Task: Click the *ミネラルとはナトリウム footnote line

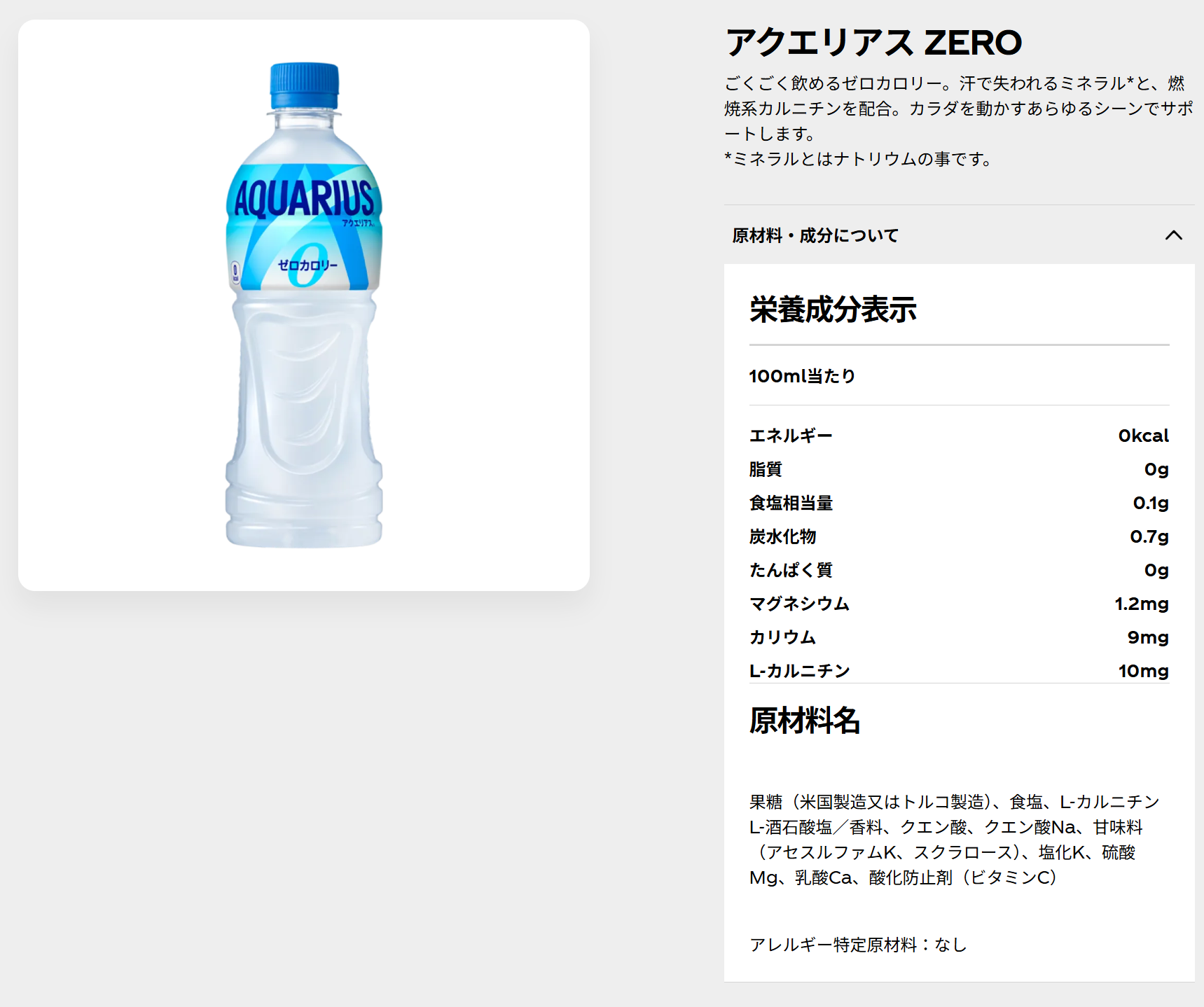Action: (858, 159)
